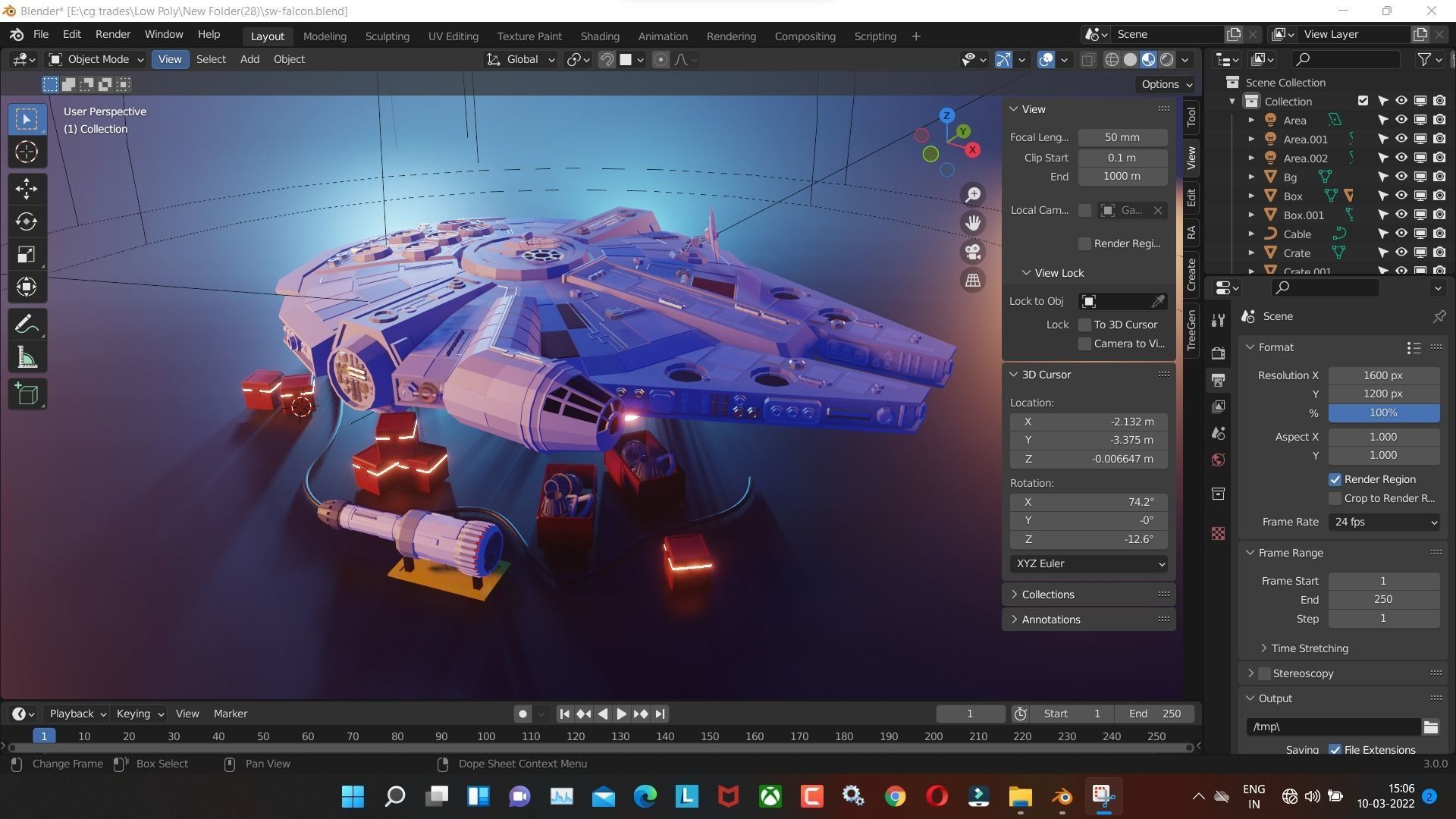Enable Camera to View lock checkbox

click(1084, 344)
